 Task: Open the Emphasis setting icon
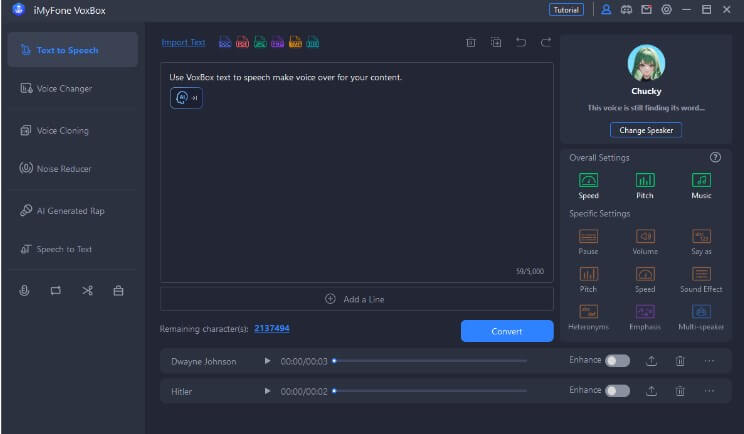coord(645,312)
